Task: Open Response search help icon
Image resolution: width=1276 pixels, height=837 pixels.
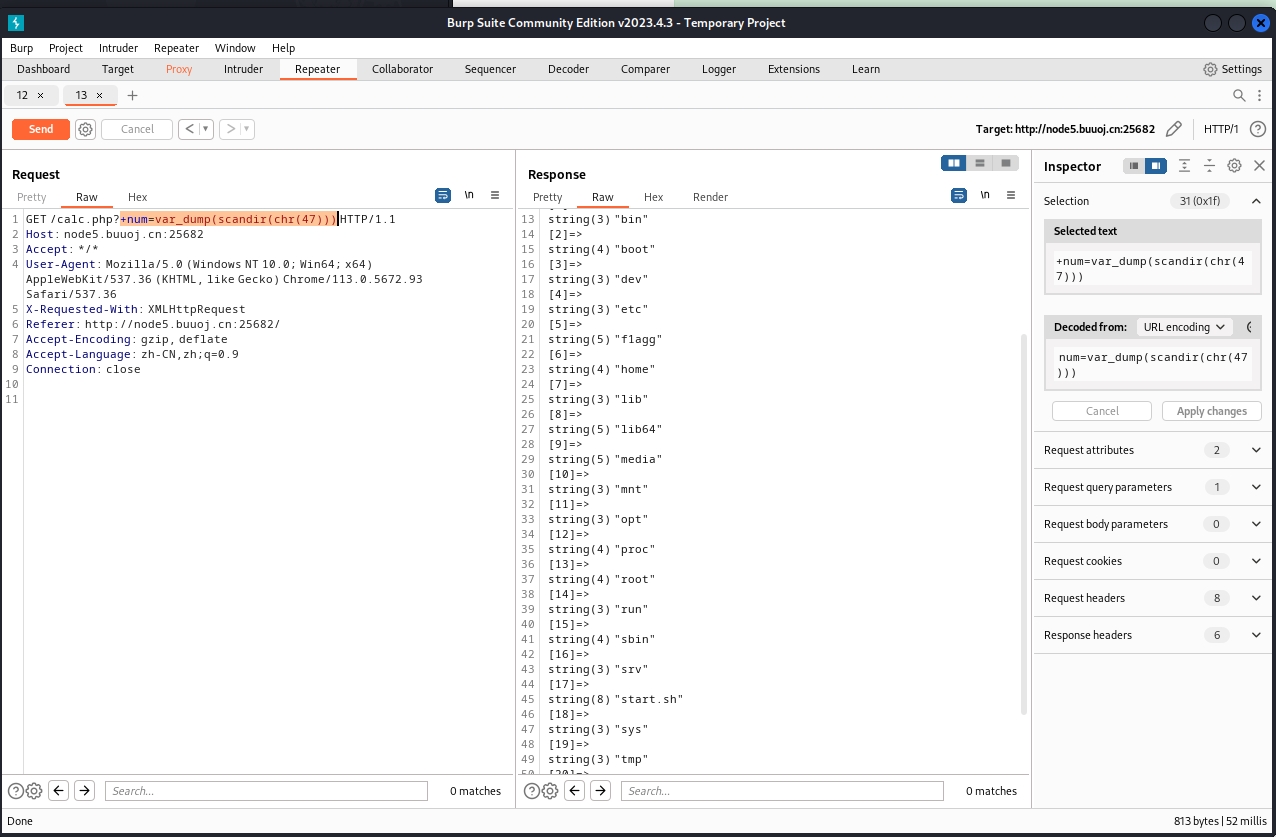Action: (x=531, y=791)
